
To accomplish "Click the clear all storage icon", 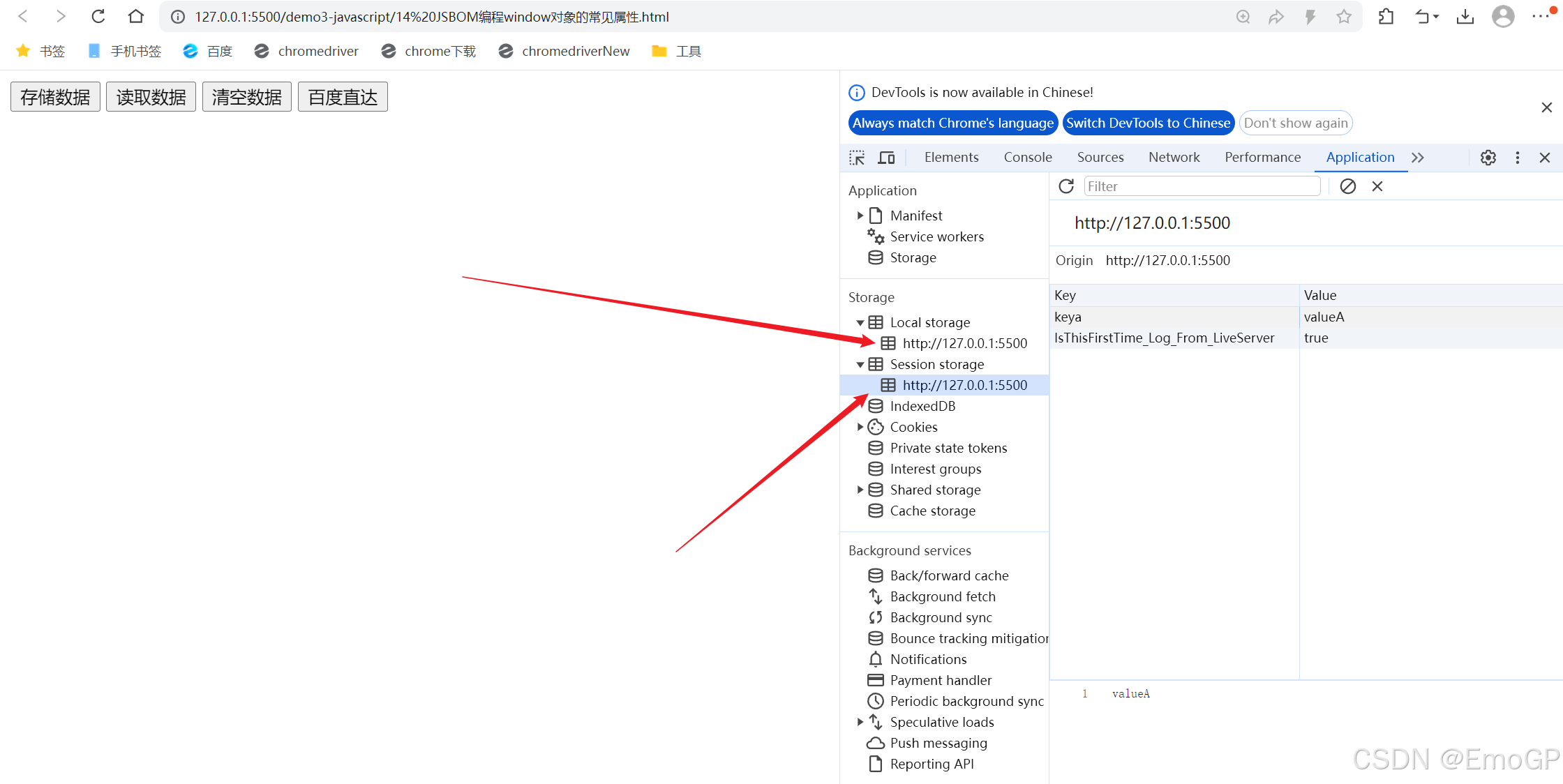I will click(1347, 186).
